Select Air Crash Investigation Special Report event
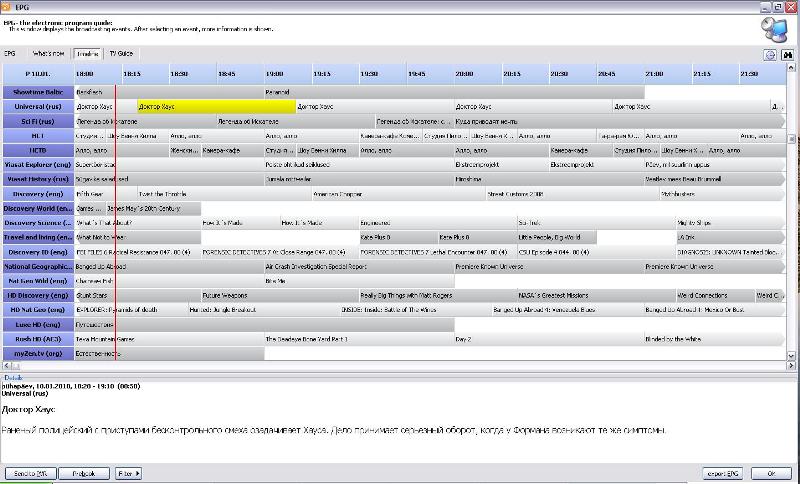The width and height of the screenshot is (800, 484). point(359,266)
